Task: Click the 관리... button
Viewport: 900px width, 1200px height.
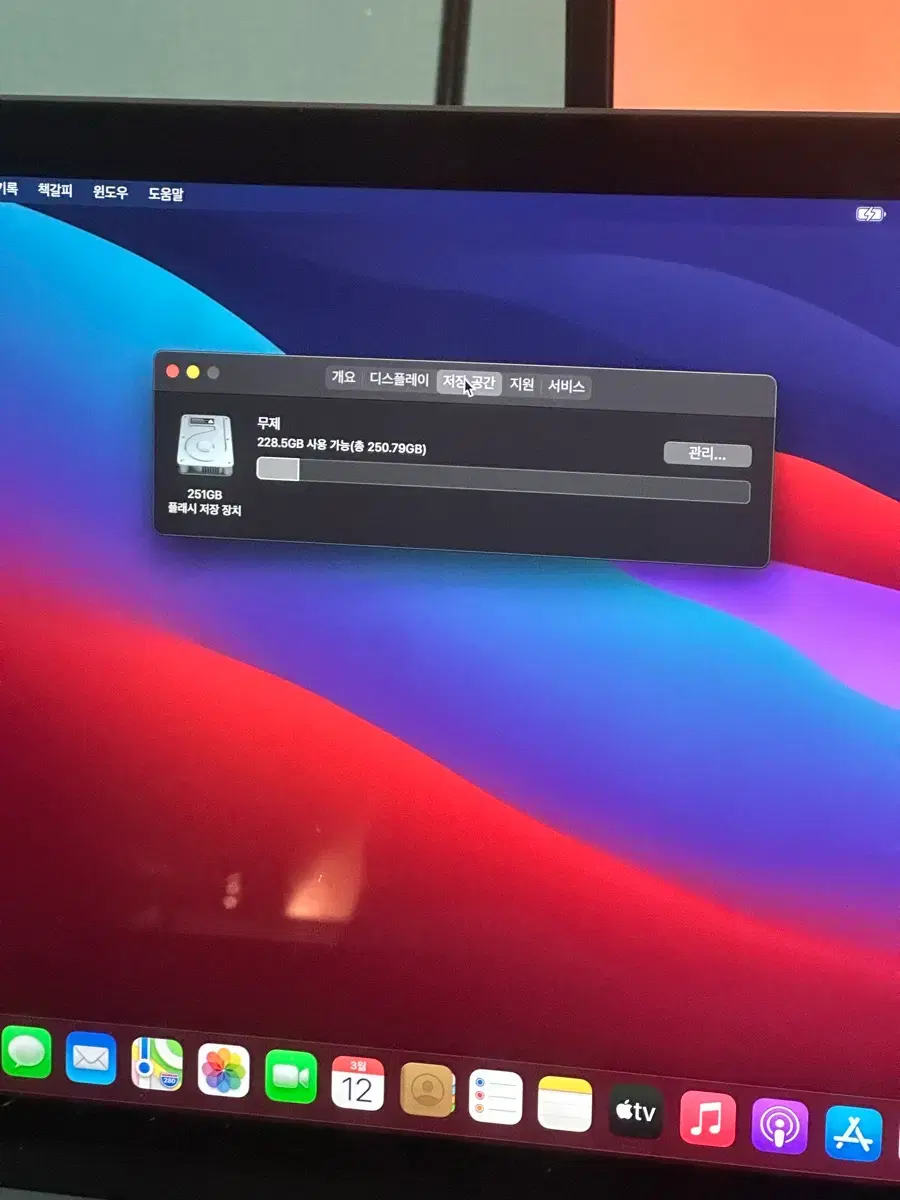Action: click(707, 454)
